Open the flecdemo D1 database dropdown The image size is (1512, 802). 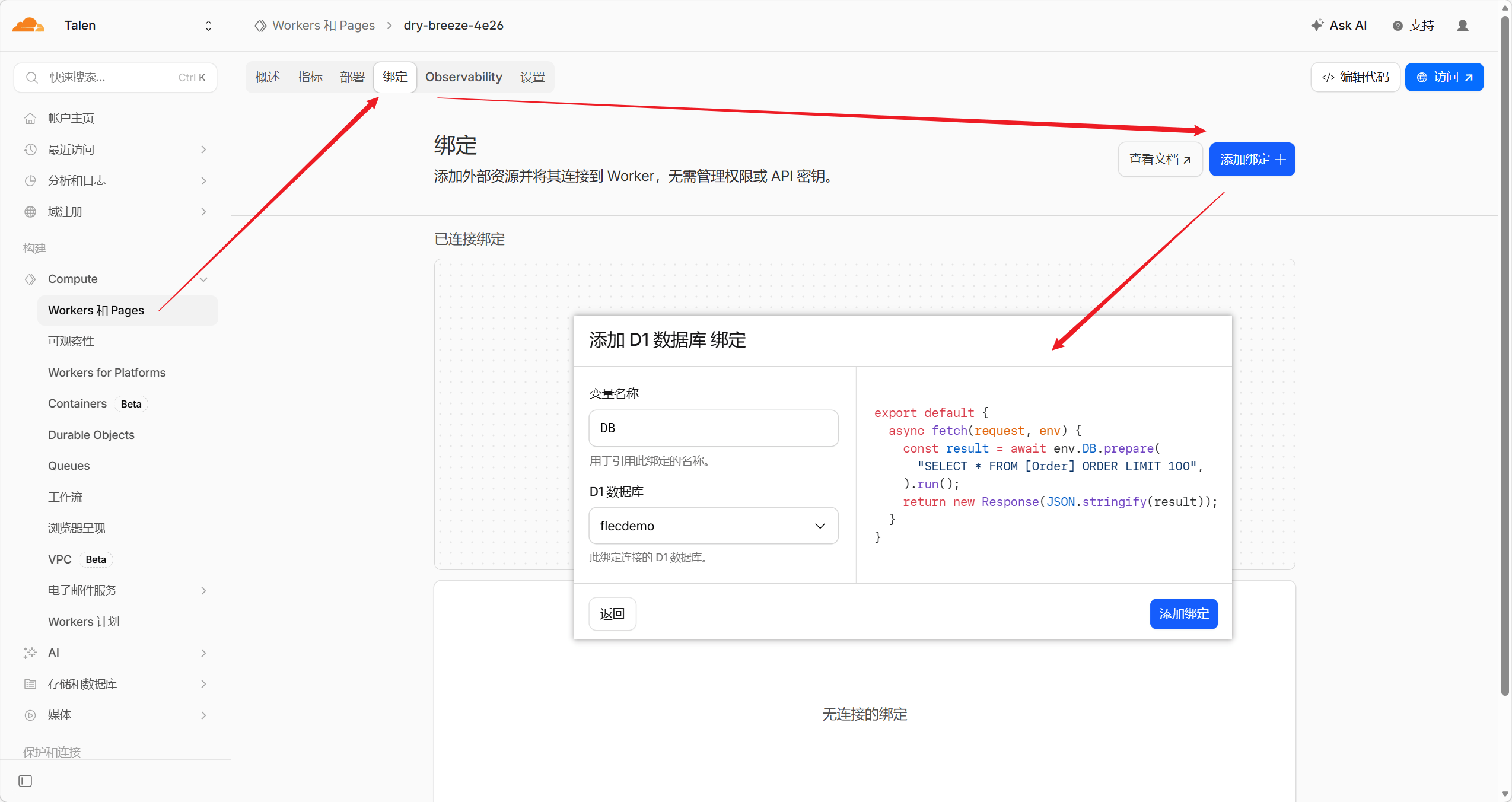coord(712,526)
